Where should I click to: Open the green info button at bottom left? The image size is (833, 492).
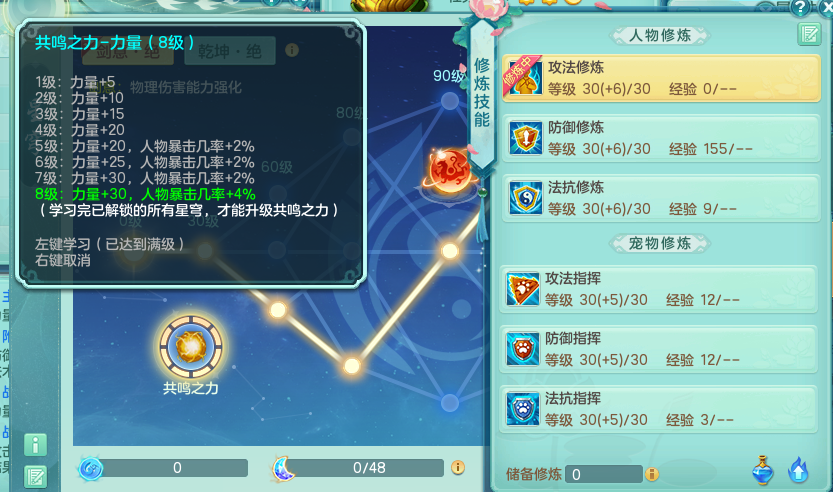(x=36, y=445)
